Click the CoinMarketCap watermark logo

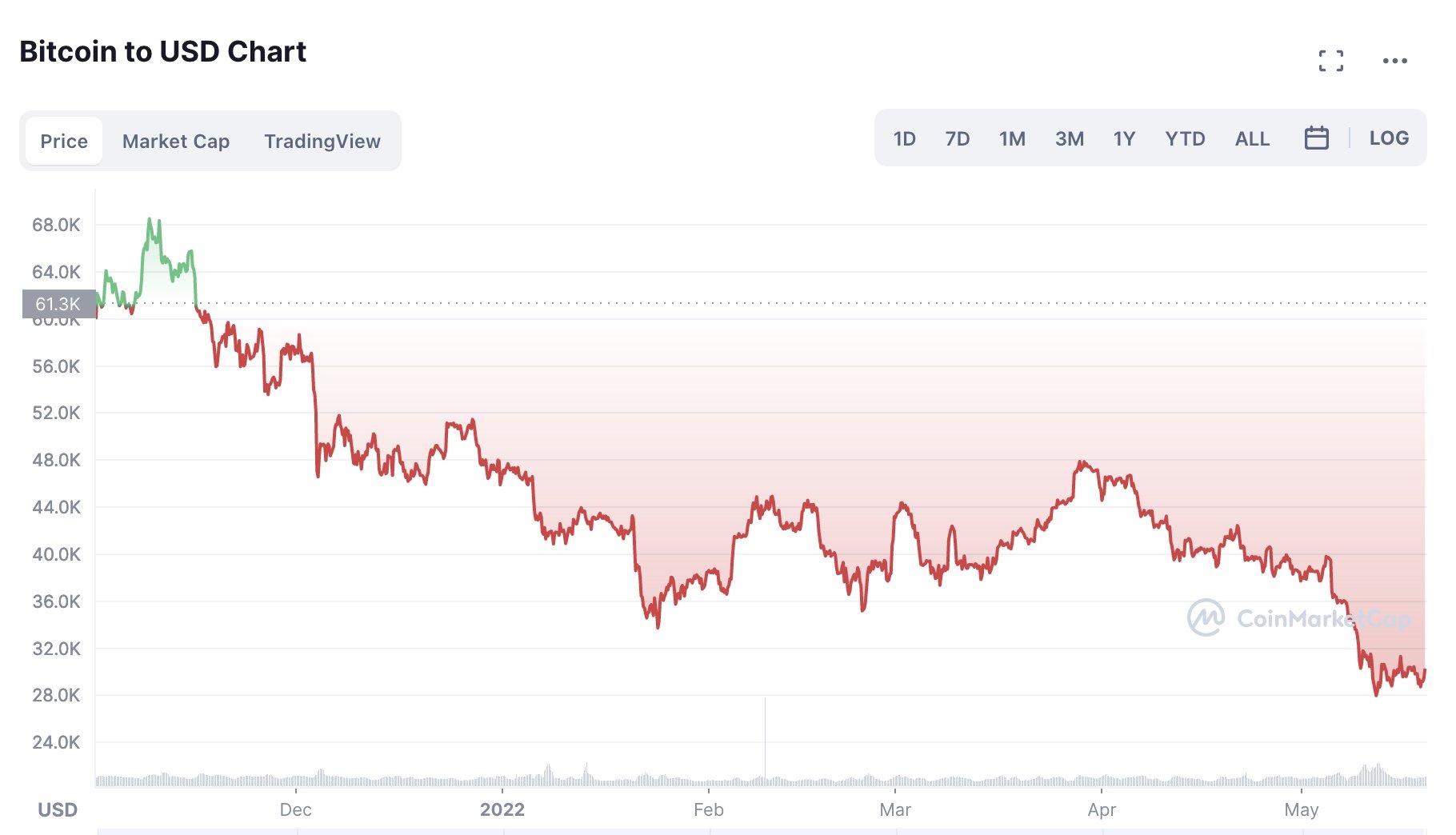click(x=1206, y=617)
